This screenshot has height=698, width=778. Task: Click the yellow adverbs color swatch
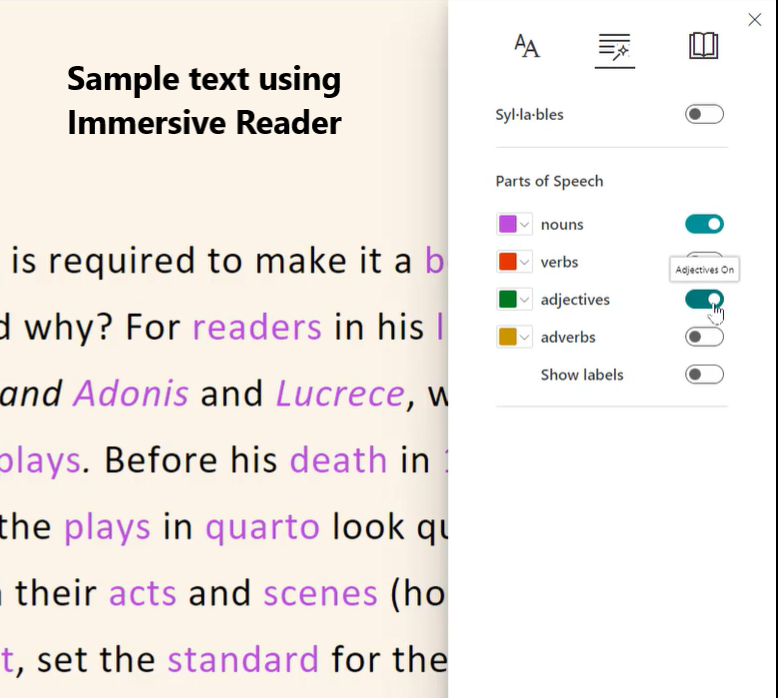tap(508, 337)
